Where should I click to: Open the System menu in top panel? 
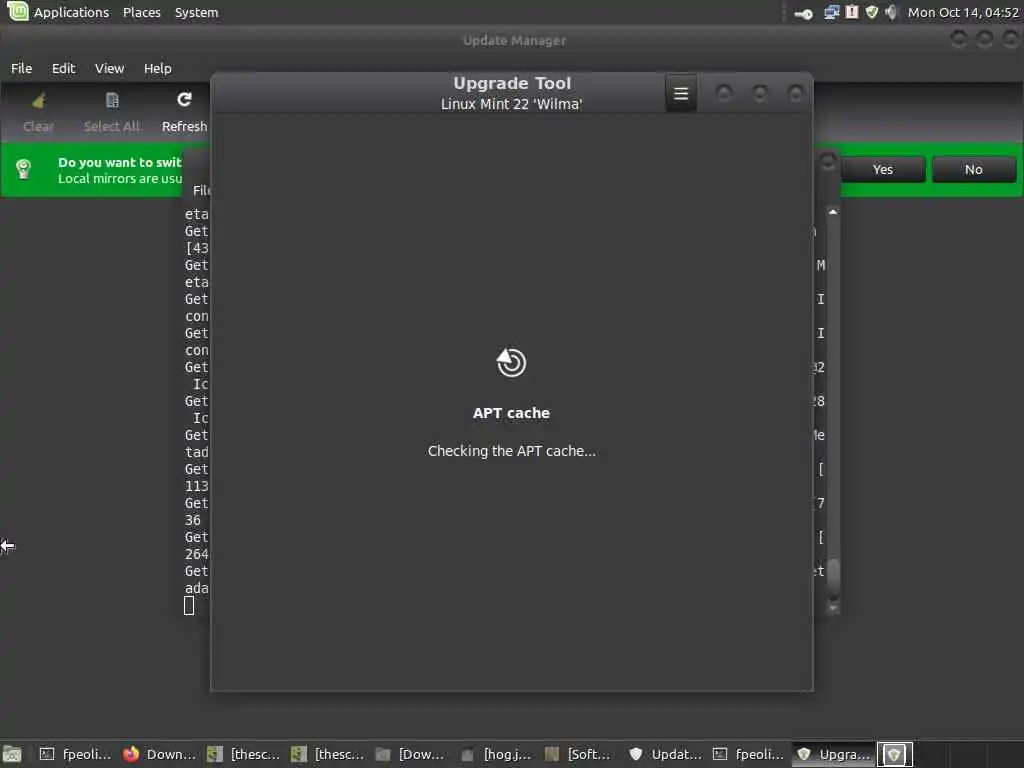[196, 12]
